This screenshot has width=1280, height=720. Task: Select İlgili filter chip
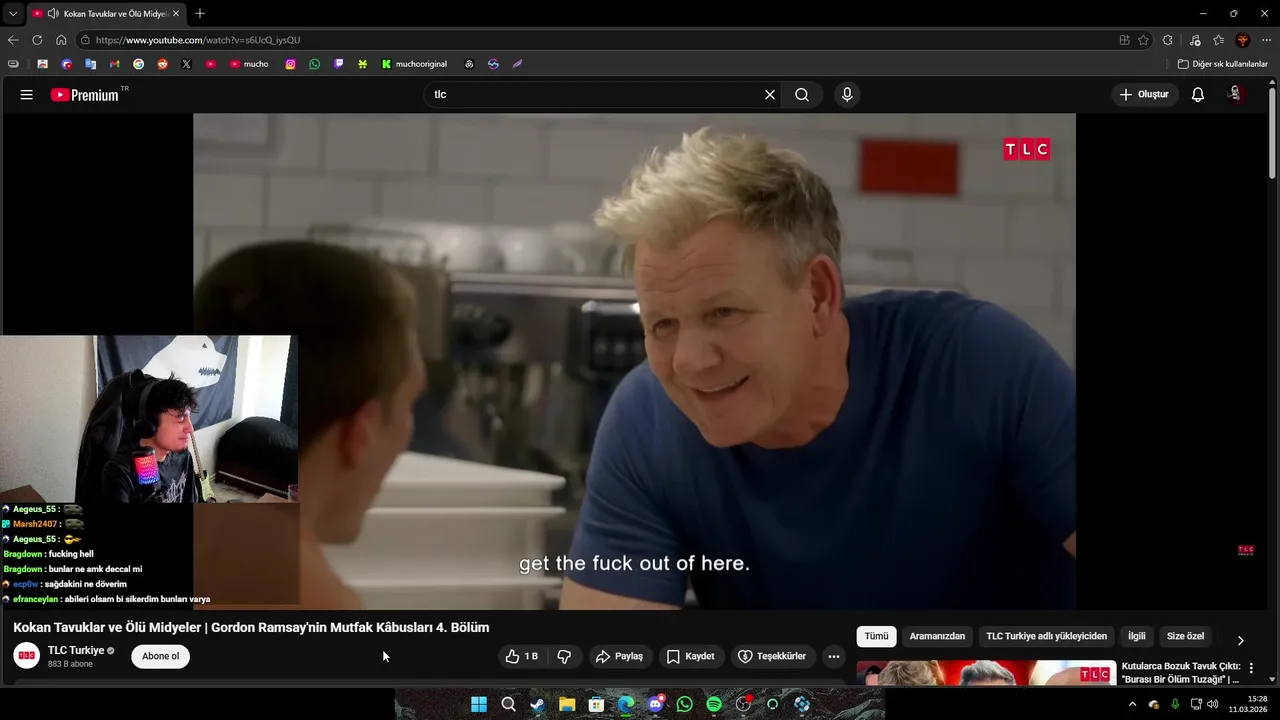1137,636
